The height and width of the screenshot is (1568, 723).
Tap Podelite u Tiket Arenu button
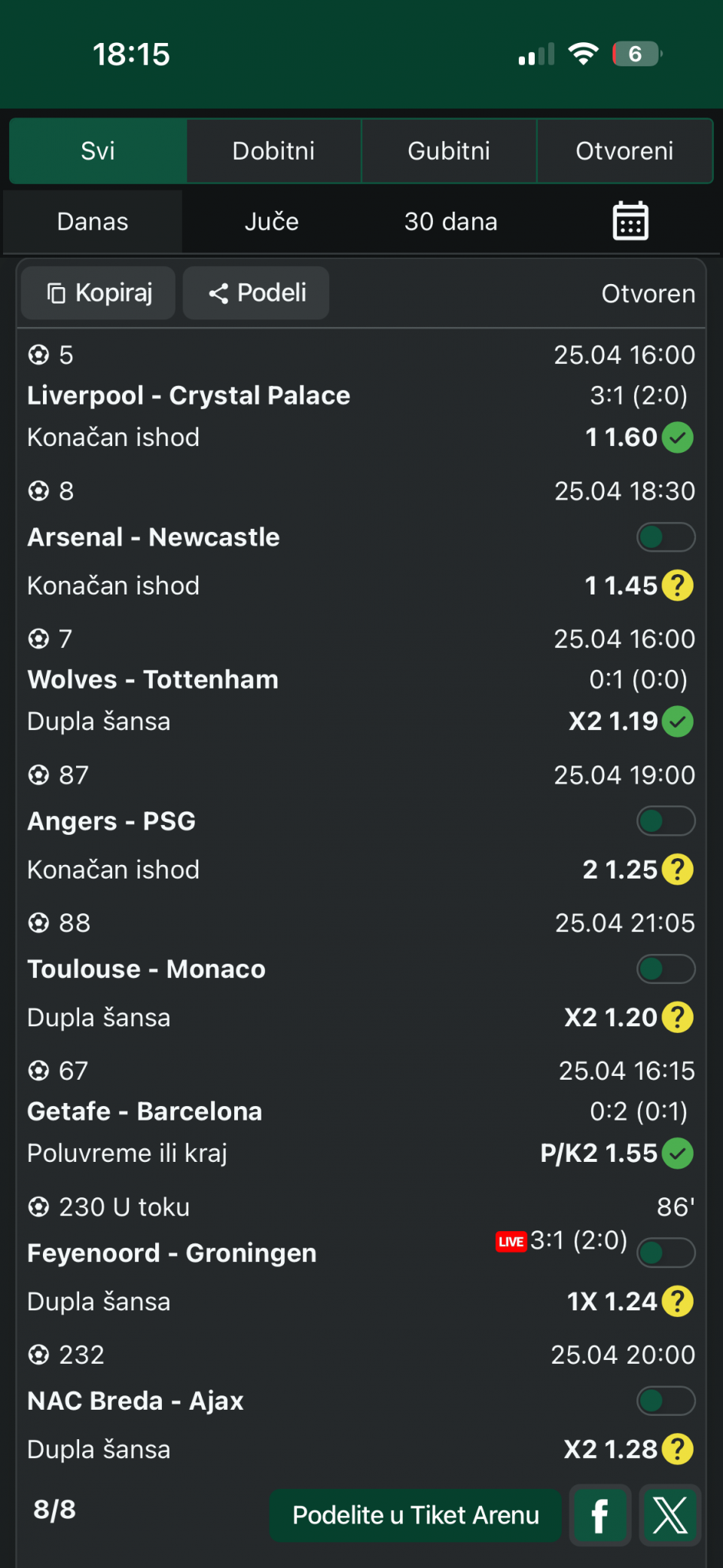click(x=416, y=1515)
